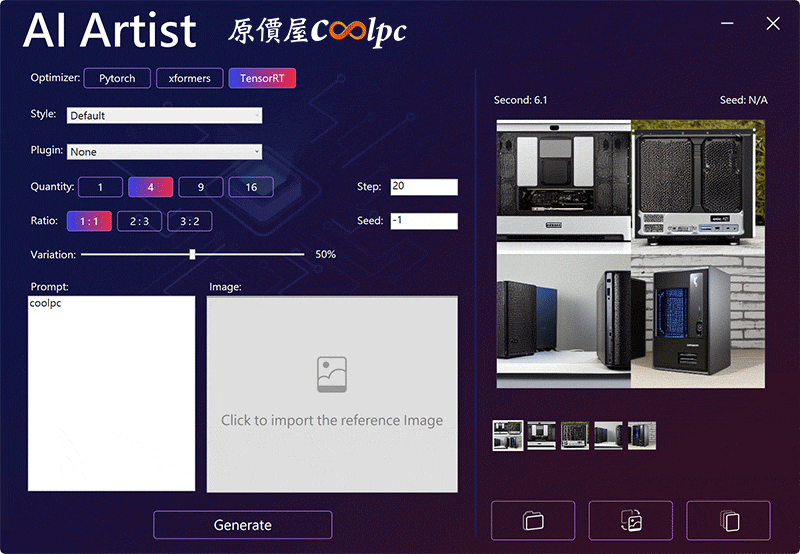Select the TensorRT optimizer
The image size is (800, 554).
click(x=262, y=78)
